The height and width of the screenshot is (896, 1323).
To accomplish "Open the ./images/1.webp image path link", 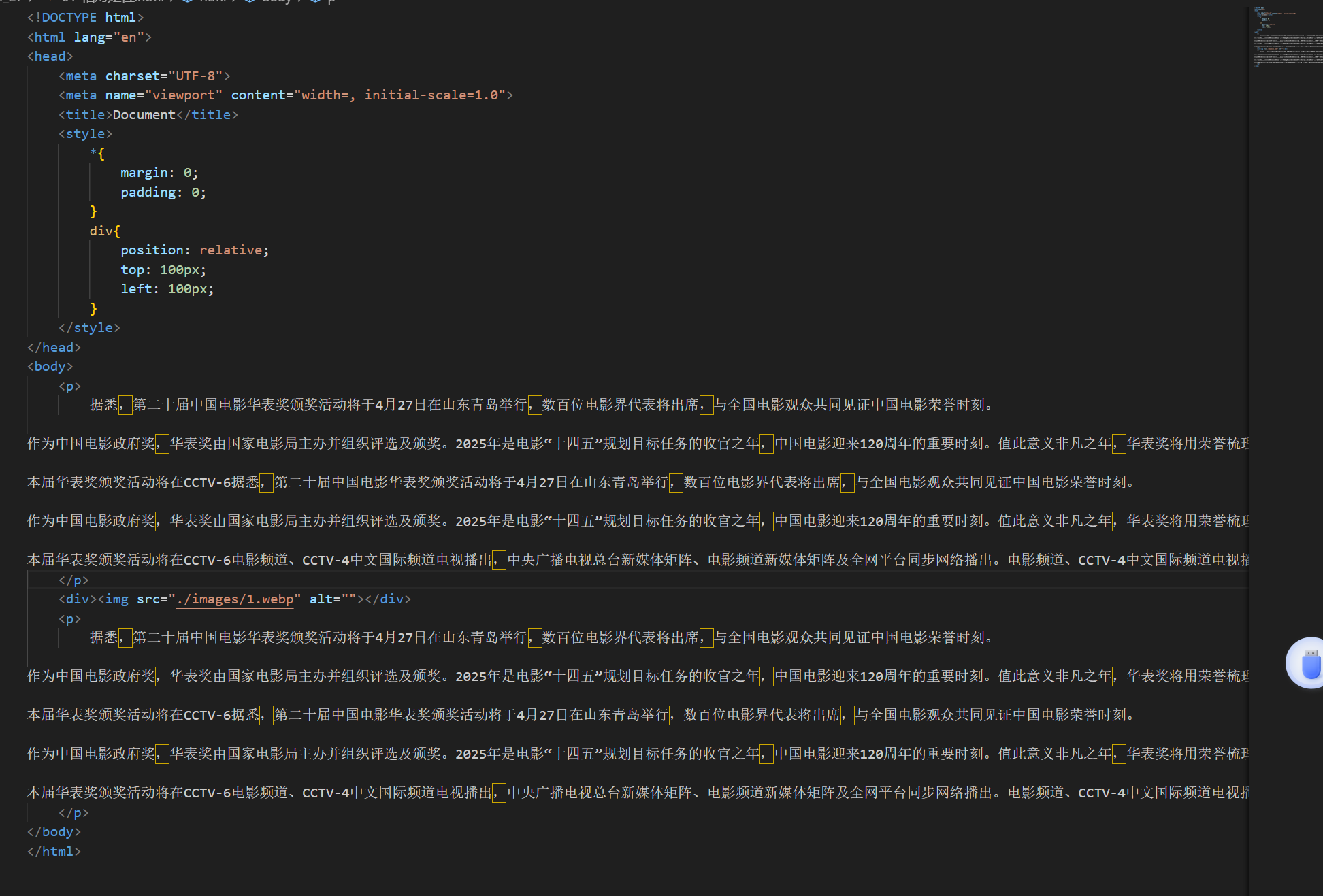I will [235, 599].
